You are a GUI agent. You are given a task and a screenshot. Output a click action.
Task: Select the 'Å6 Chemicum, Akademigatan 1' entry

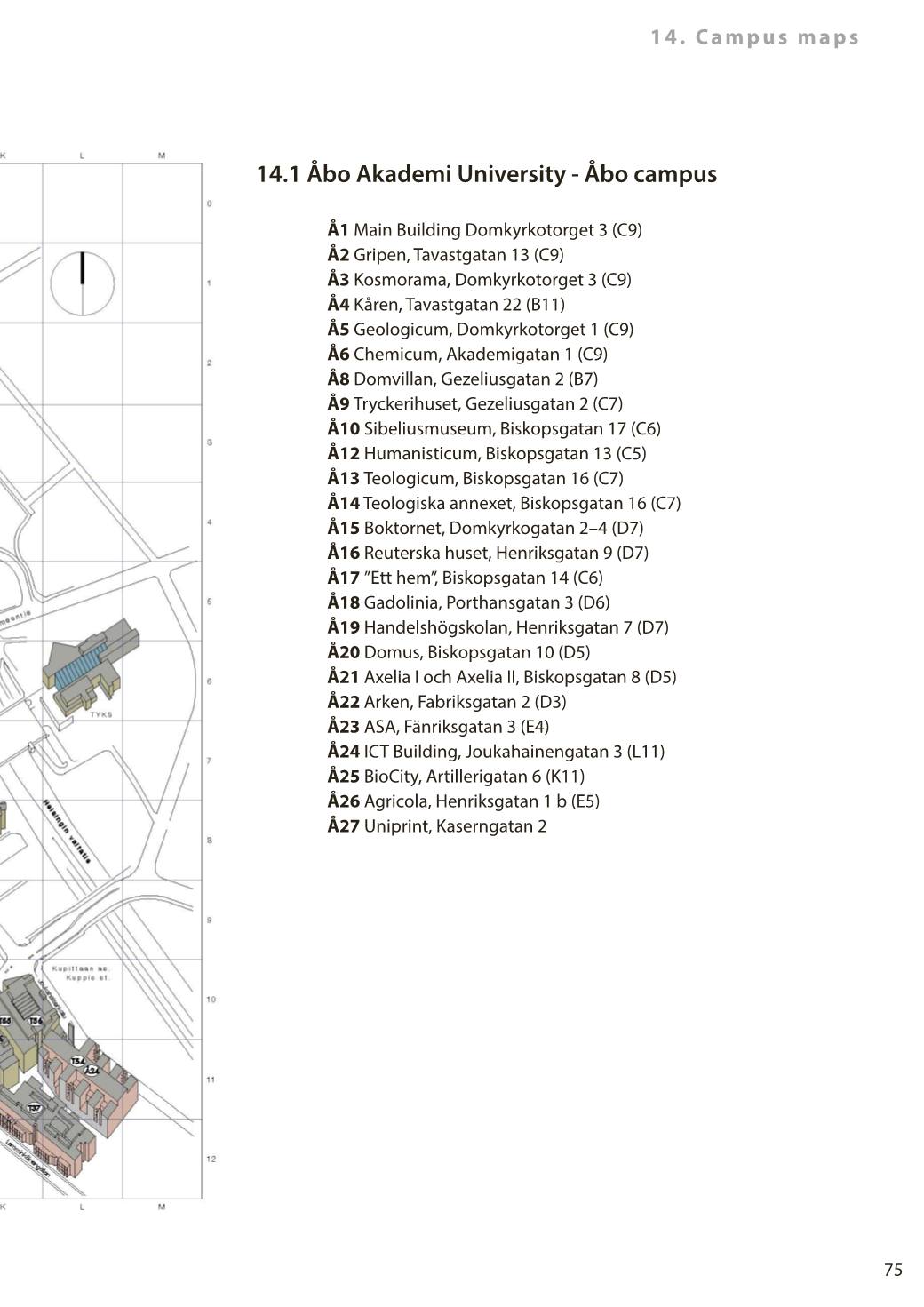click(468, 355)
